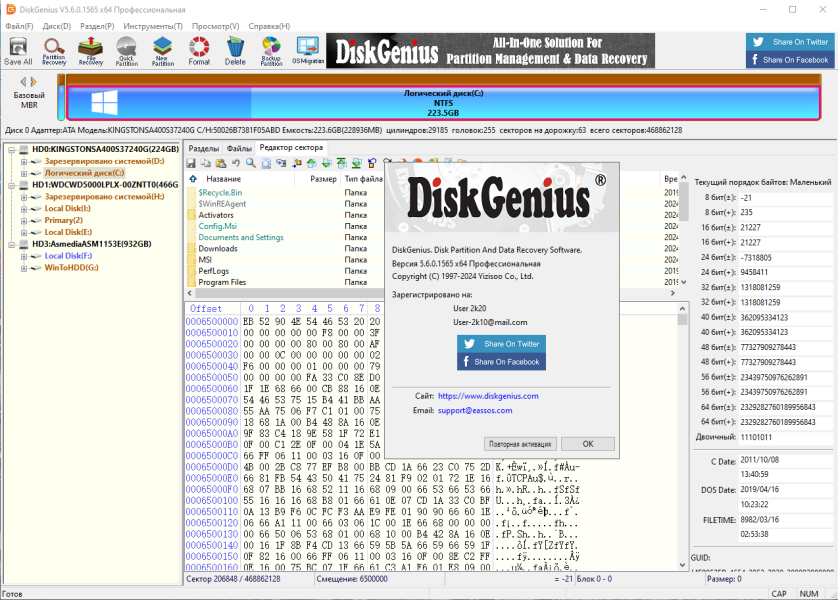
Task: Open the https://www.diskgenius.com link
Action: coord(488,396)
